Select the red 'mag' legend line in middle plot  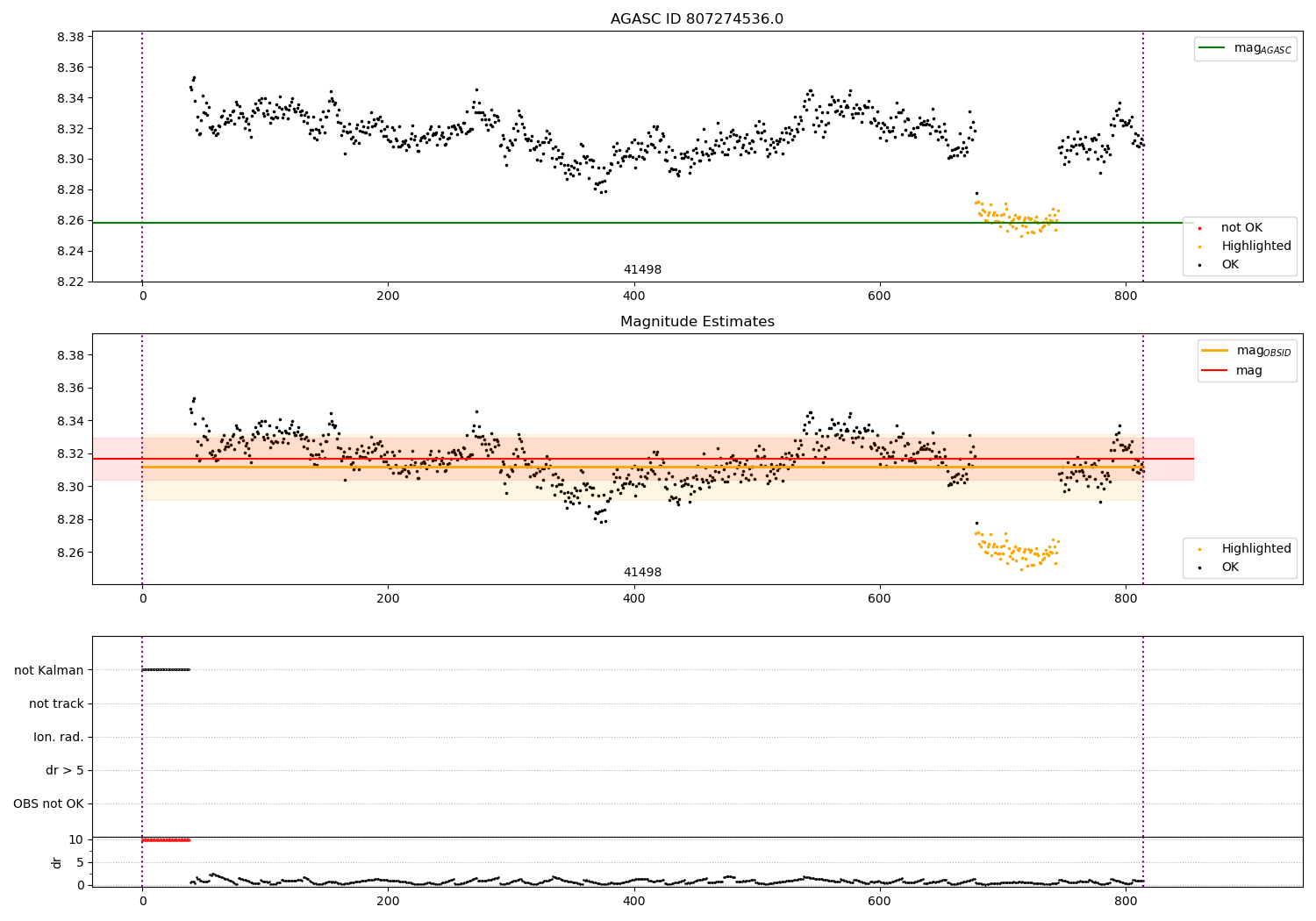point(1215,371)
